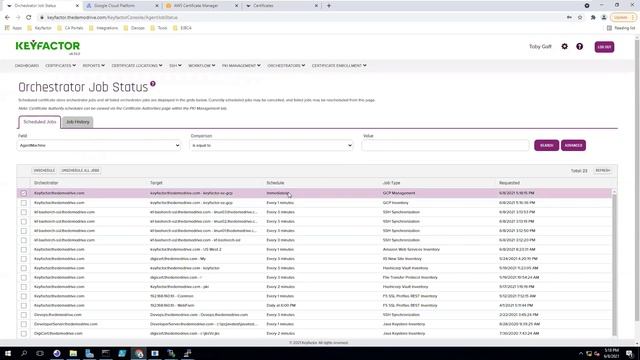Open the browser extensions puzzle icon
Viewport: 640px width, 360px height.
coord(593,18)
